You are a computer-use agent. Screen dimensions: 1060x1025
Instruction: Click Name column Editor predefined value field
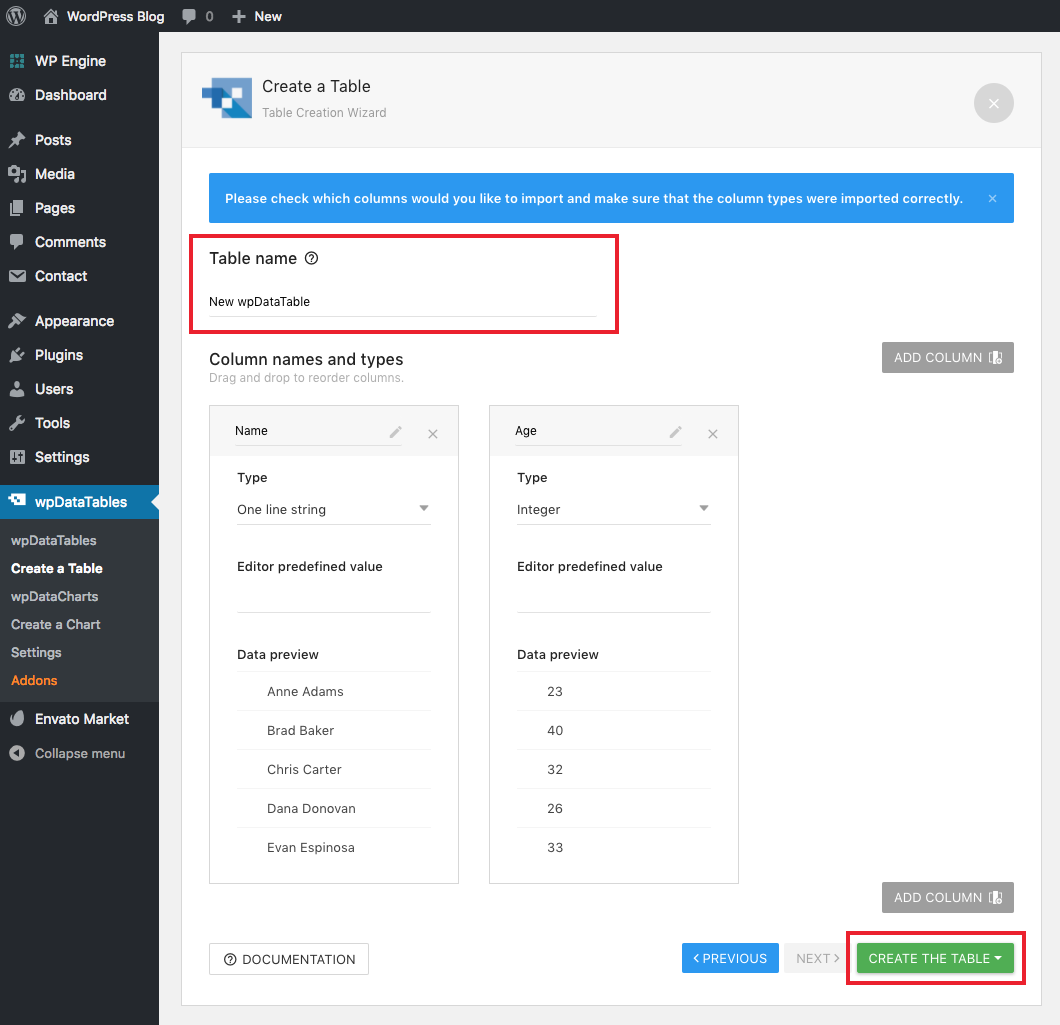pos(333,598)
